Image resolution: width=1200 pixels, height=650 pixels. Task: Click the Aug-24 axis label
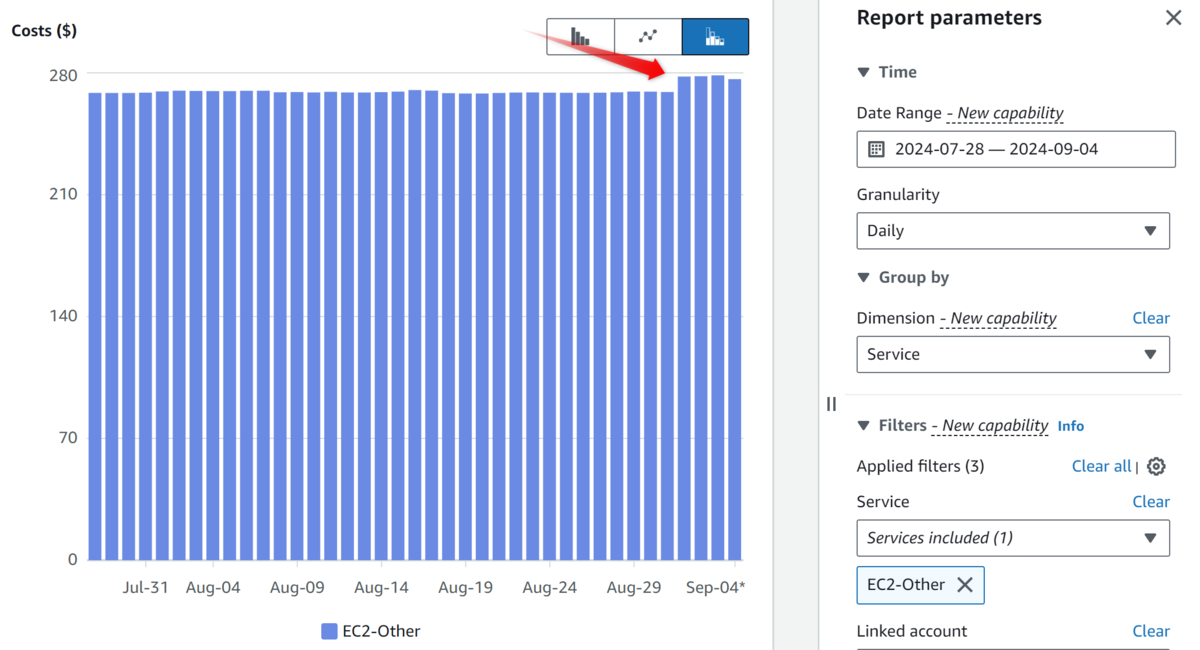coord(549,587)
